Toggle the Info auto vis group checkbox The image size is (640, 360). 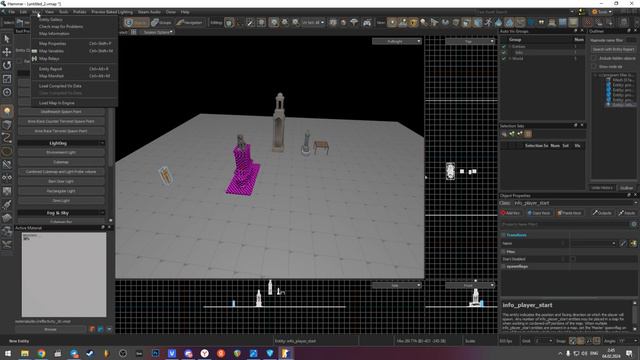point(504,53)
